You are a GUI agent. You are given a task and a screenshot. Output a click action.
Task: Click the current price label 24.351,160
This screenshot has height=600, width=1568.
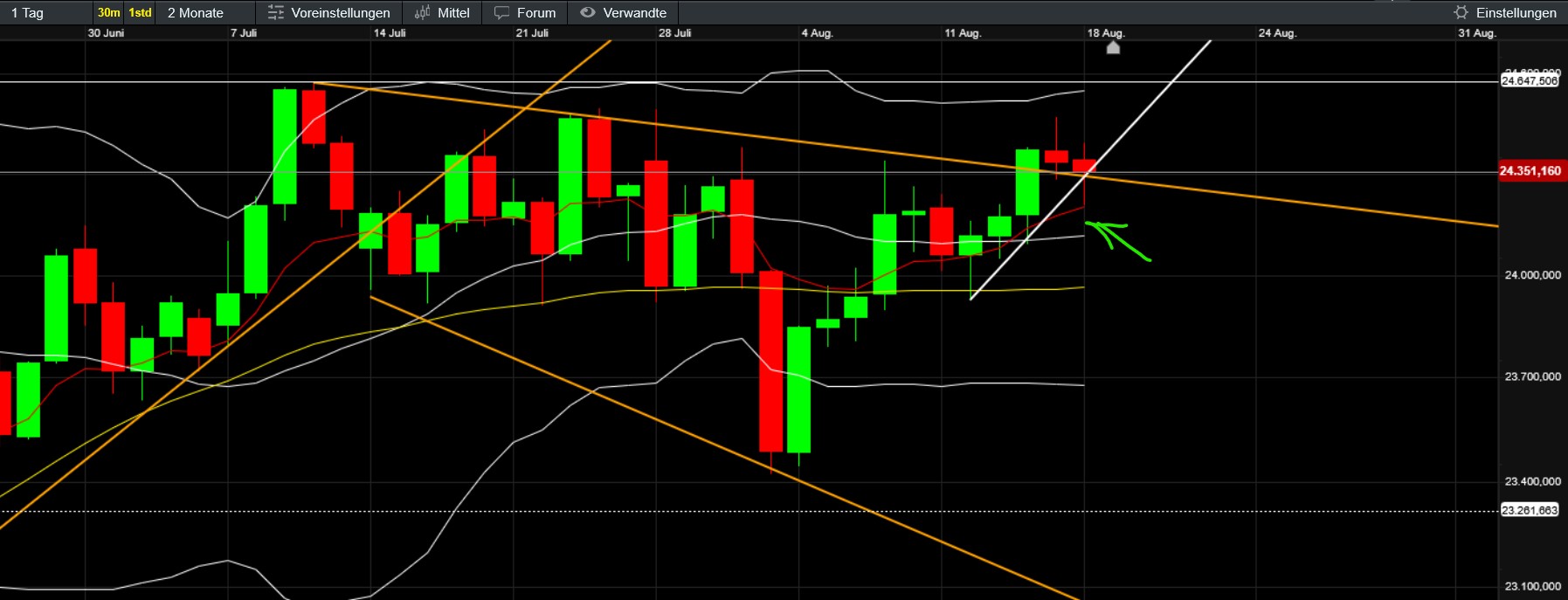tap(1530, 171)
